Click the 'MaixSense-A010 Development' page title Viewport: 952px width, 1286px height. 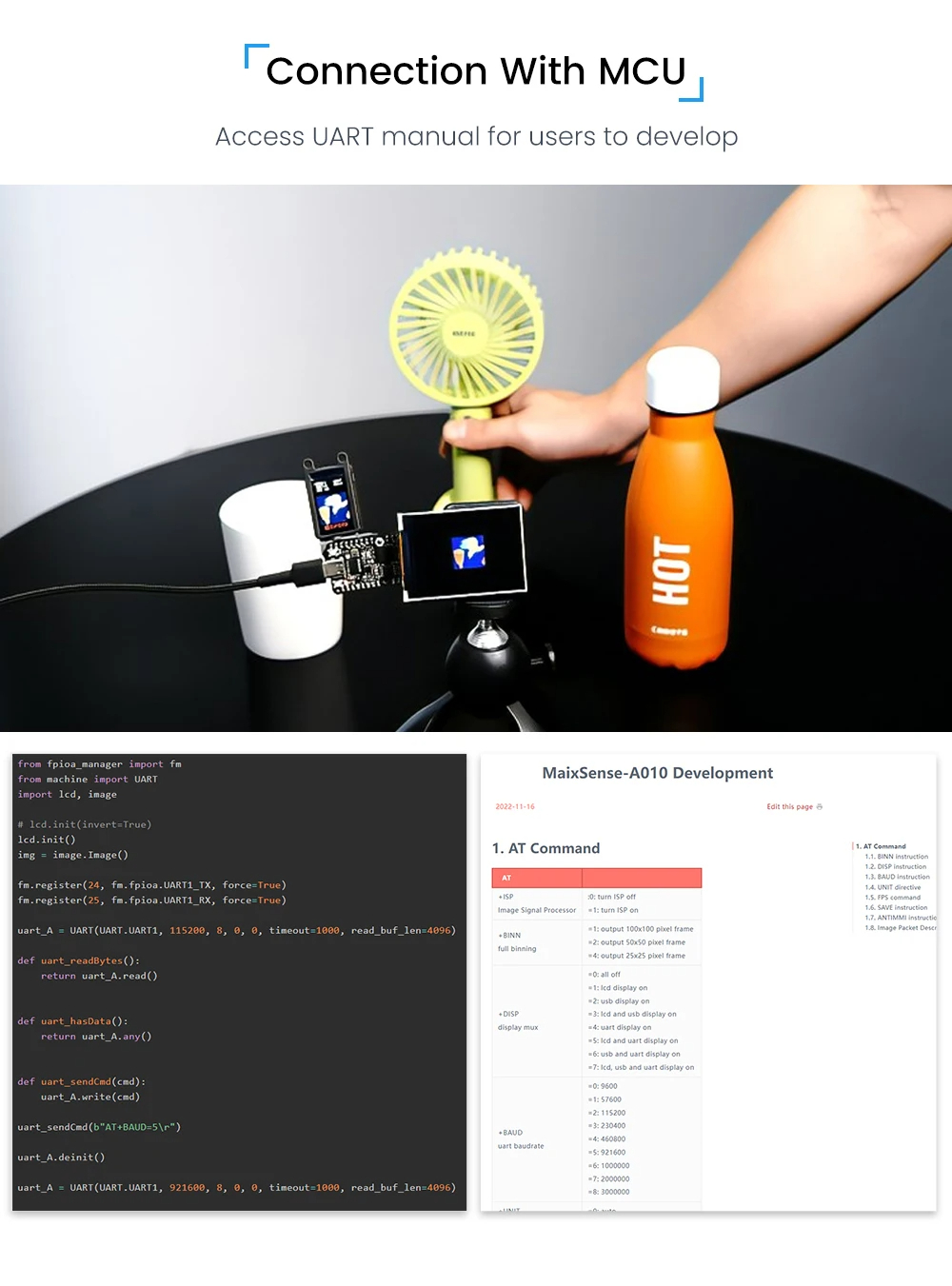coord(657,773)
